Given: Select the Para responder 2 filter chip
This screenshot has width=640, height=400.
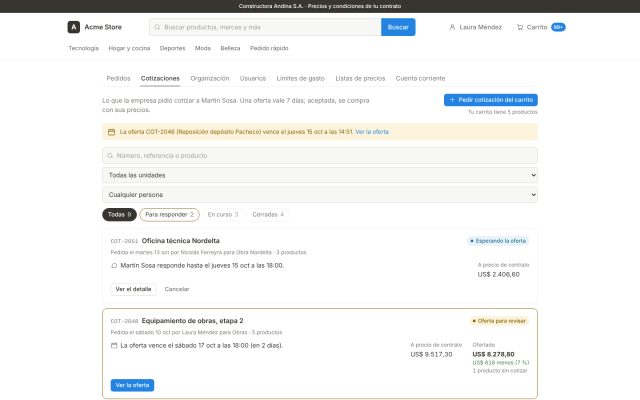Looking at the screenshot, I should click(169, 214).
